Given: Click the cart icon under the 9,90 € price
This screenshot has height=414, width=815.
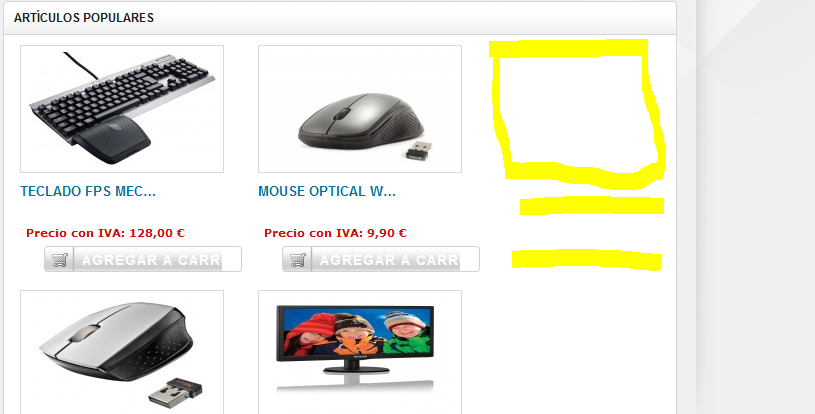Looking at the screenshot, I should coord(297,259).
